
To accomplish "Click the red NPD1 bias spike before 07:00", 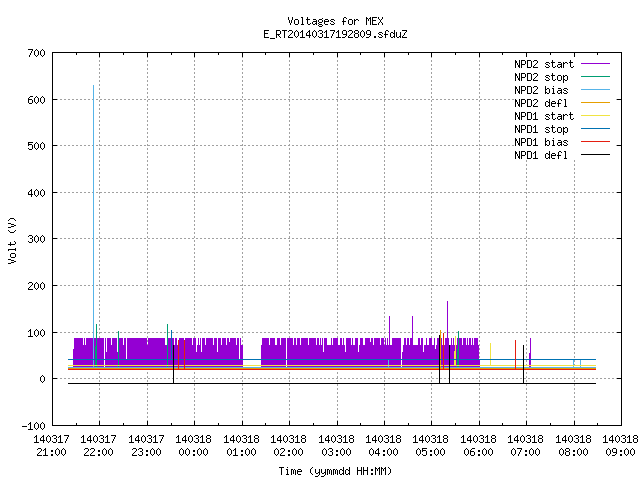I will [x=516, y=354].
